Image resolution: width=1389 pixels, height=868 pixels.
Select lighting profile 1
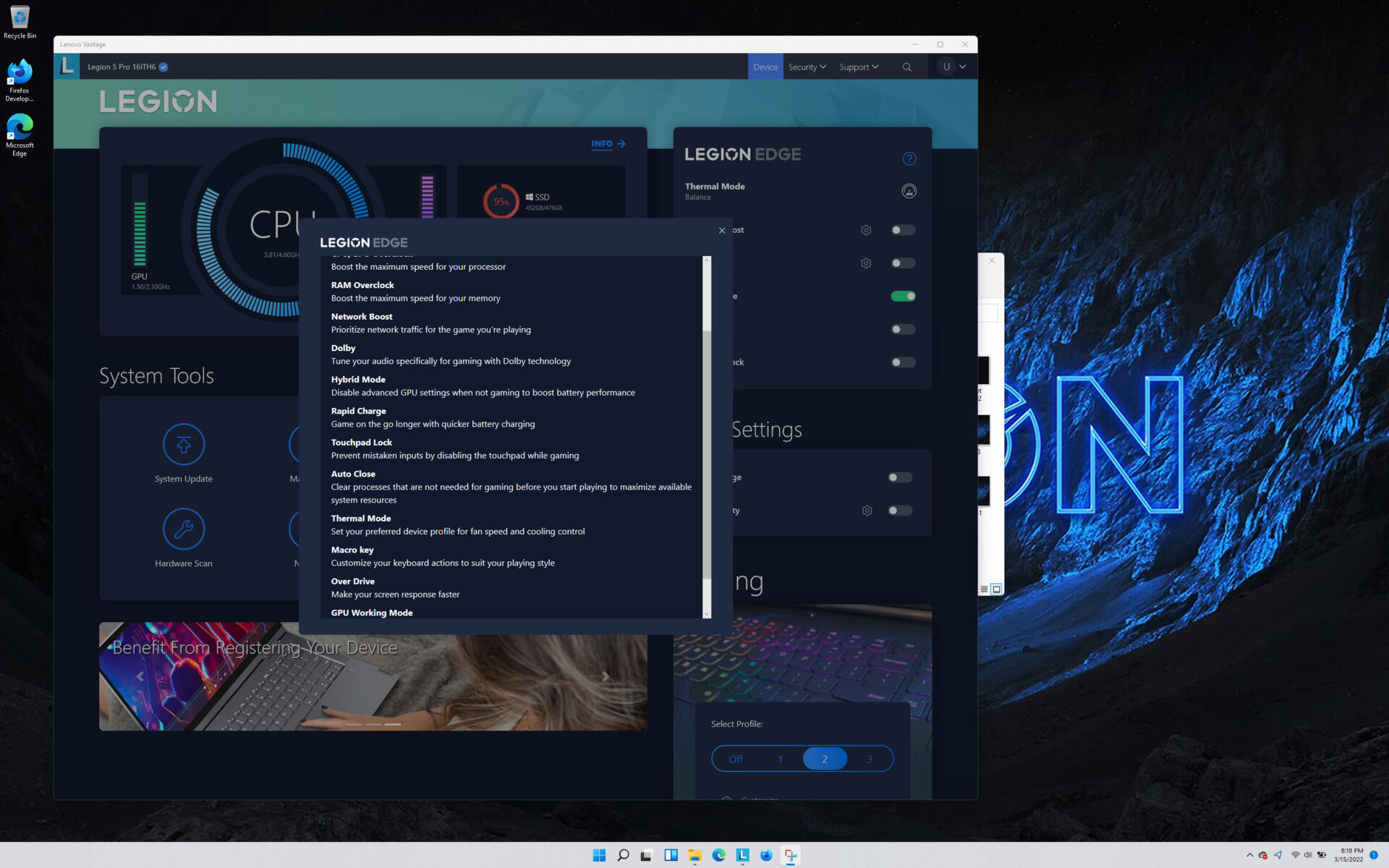(780, 759)
